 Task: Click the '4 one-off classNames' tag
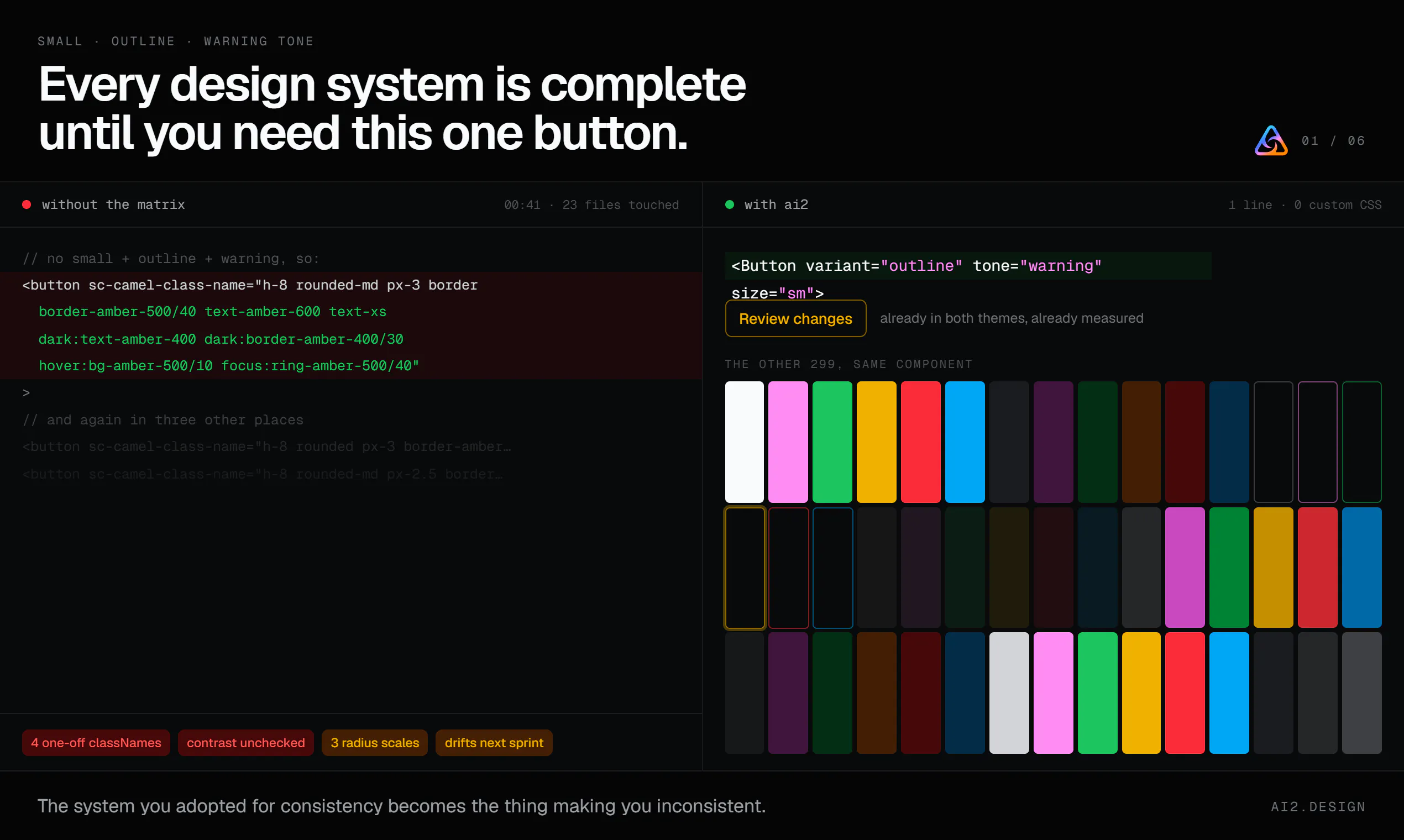click(96, 743)
